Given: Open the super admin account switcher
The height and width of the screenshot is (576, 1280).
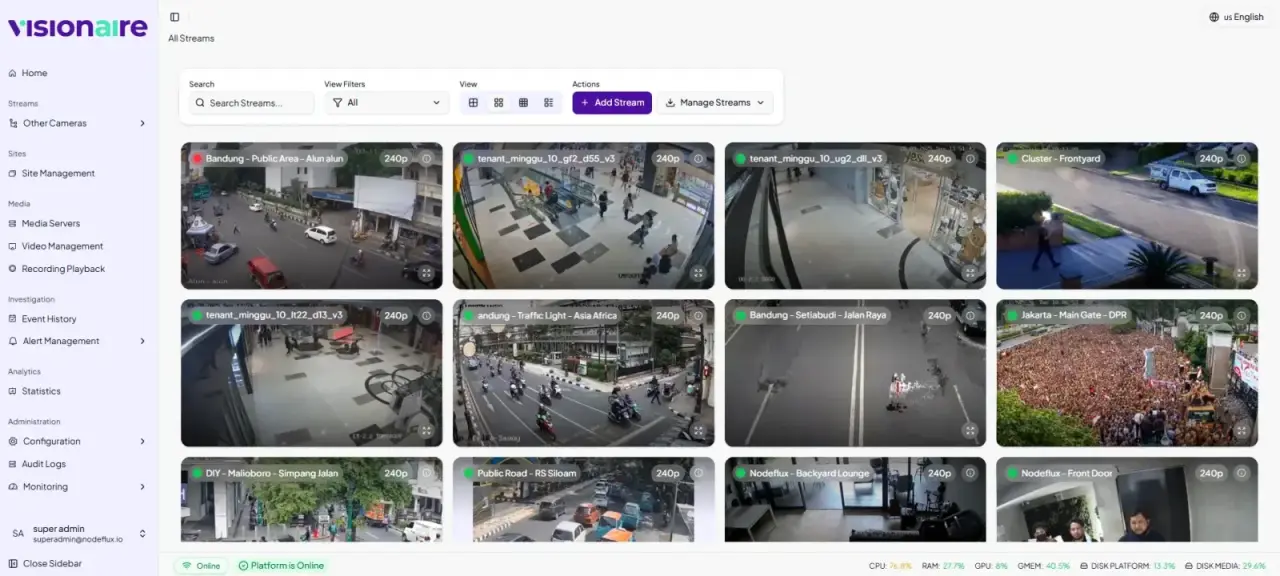Looking at the screenshot, I should coord(78,534).
